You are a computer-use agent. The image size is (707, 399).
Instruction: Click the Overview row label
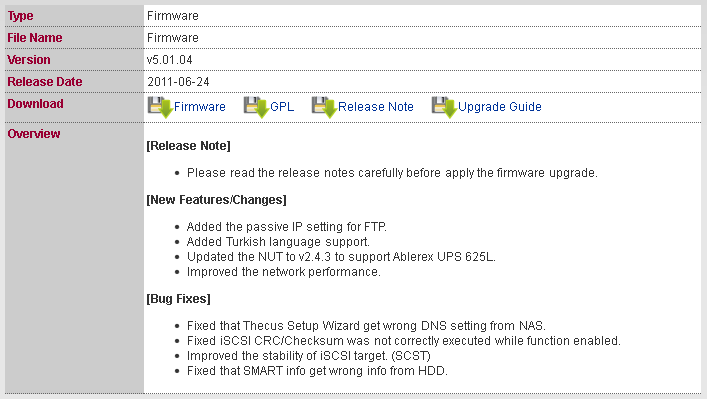(x=34, y=134)
